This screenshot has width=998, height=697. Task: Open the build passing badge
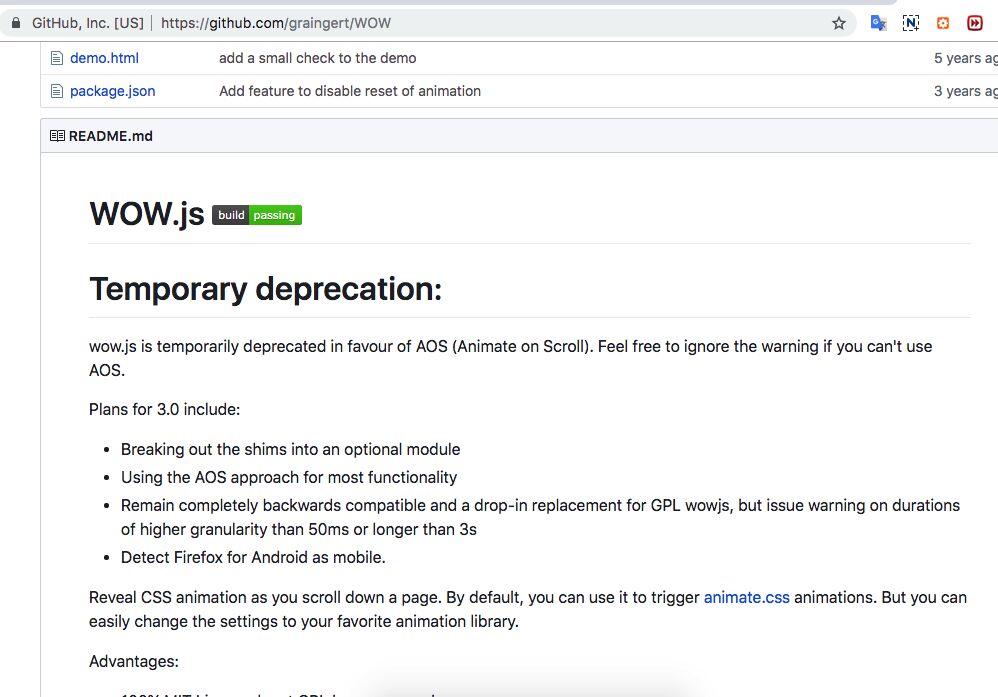click(x=257, y=215)
